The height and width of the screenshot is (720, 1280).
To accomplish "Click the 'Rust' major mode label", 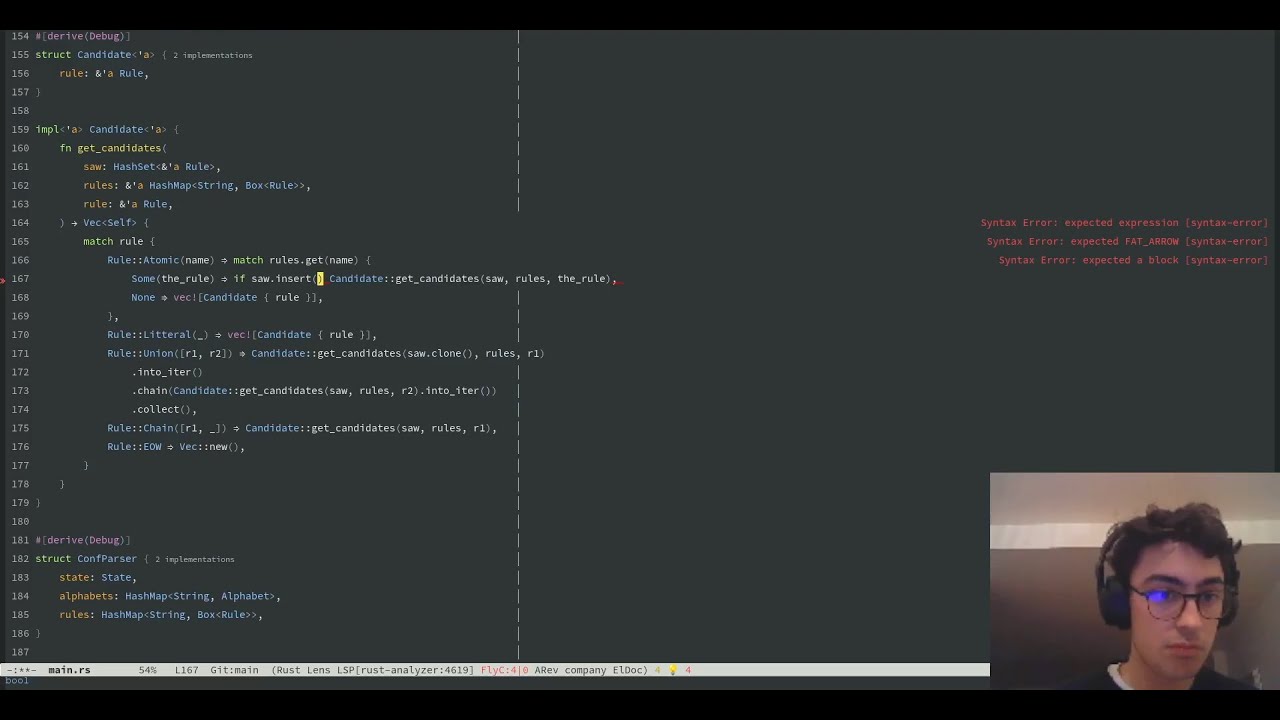I will 291,670.
